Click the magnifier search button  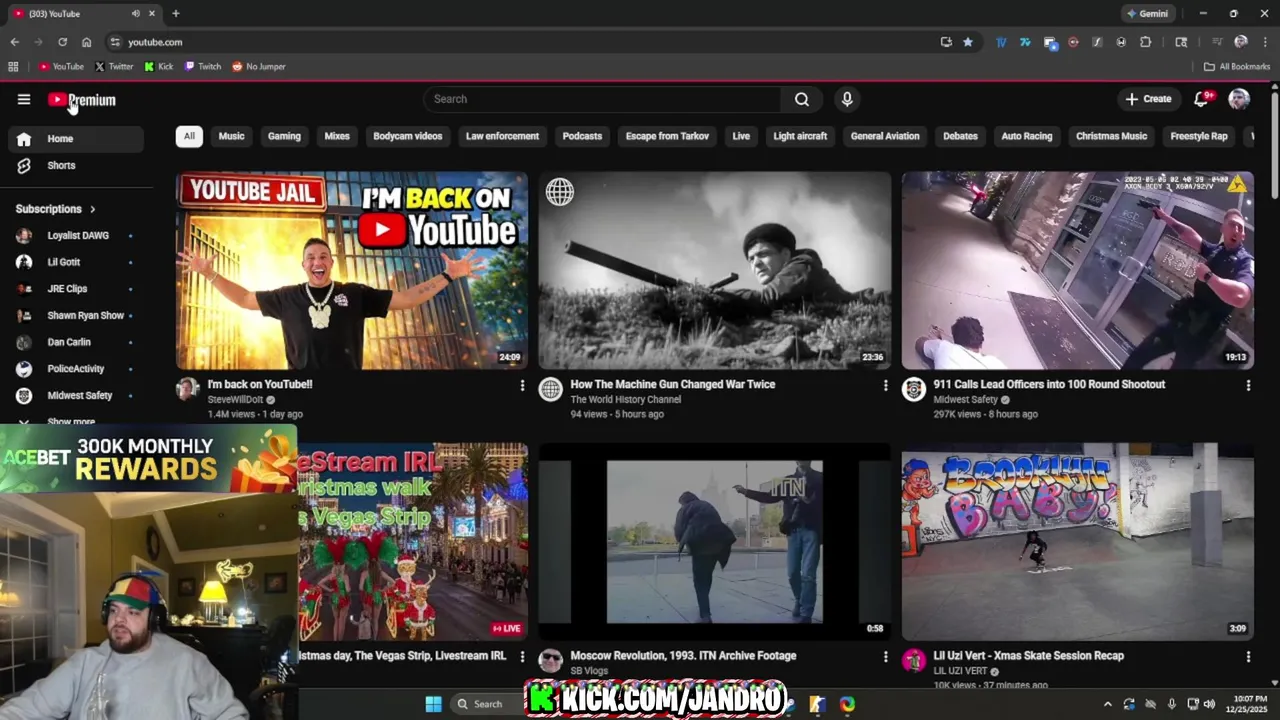pos(802,99)
